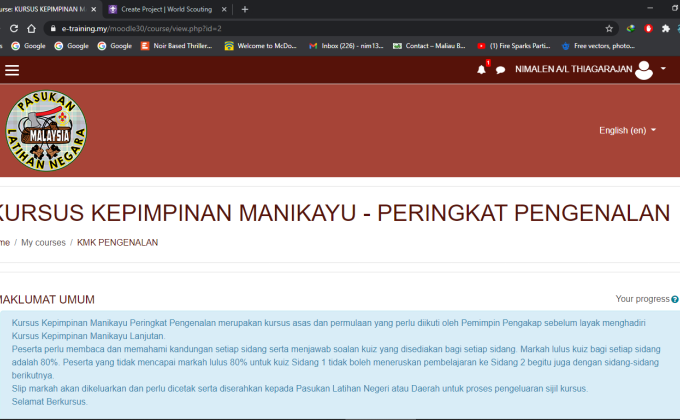Open the extensions puzzle piece icon
The image size is (680, 420).
665,29
